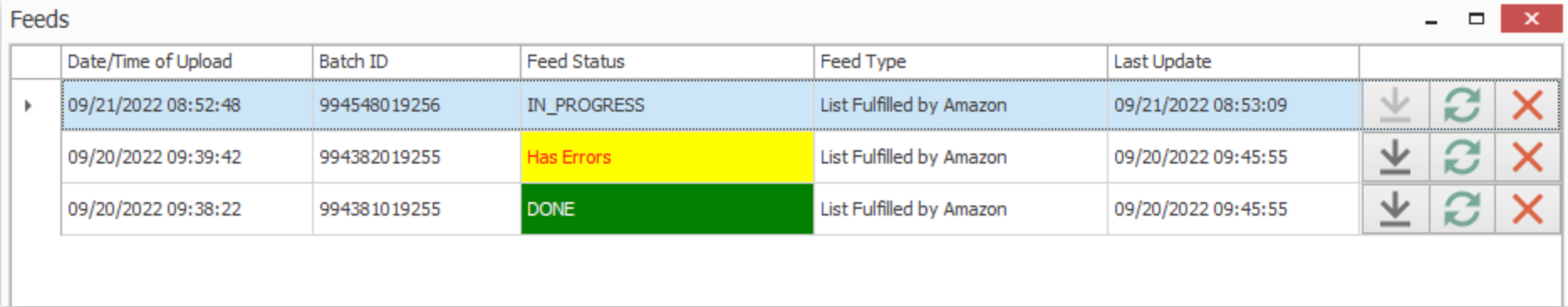Click the disabled download icon in first row
The height and width of the screenshot is (307, 1568).
point(1395,106)
